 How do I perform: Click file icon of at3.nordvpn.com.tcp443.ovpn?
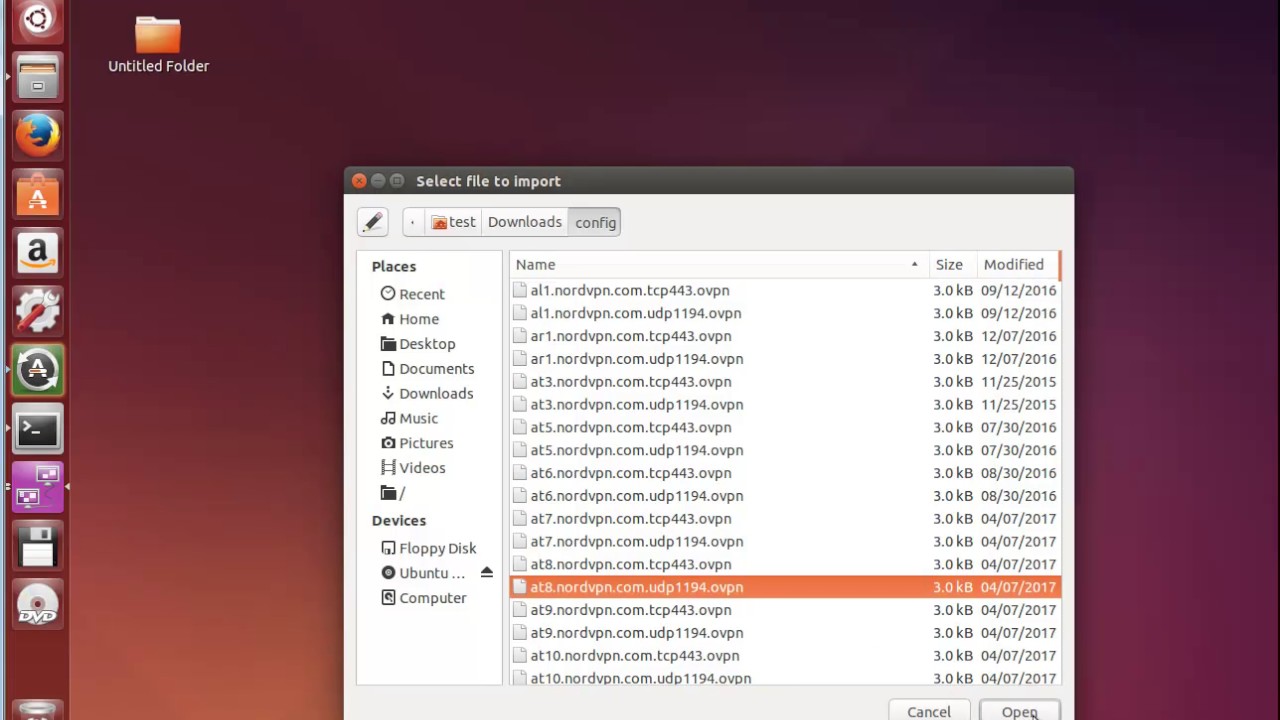click(519, 381)
